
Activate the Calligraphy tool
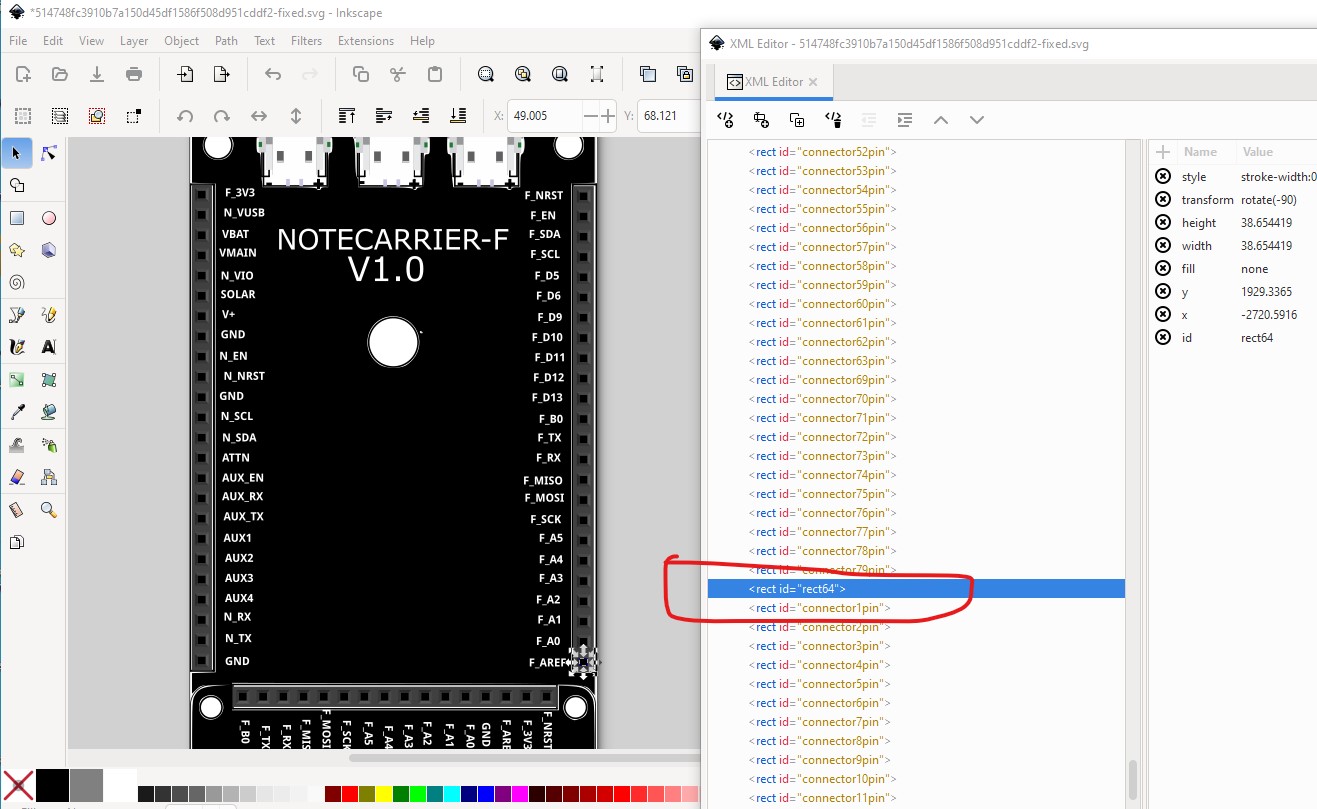(x=17, y=347)
